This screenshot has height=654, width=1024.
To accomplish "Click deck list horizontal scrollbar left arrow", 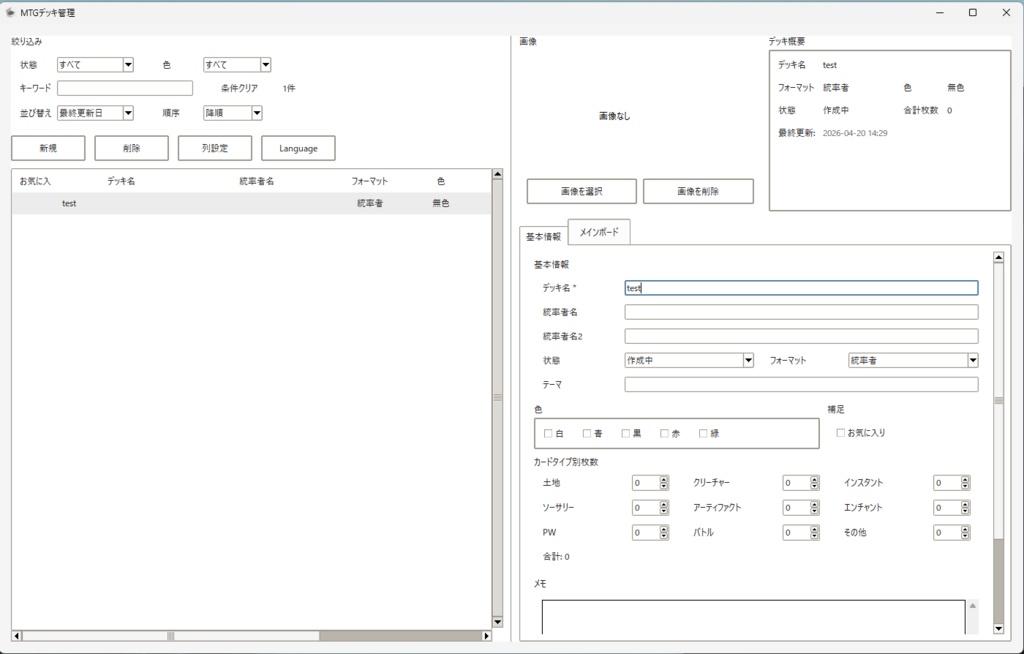I will point(17,636).
